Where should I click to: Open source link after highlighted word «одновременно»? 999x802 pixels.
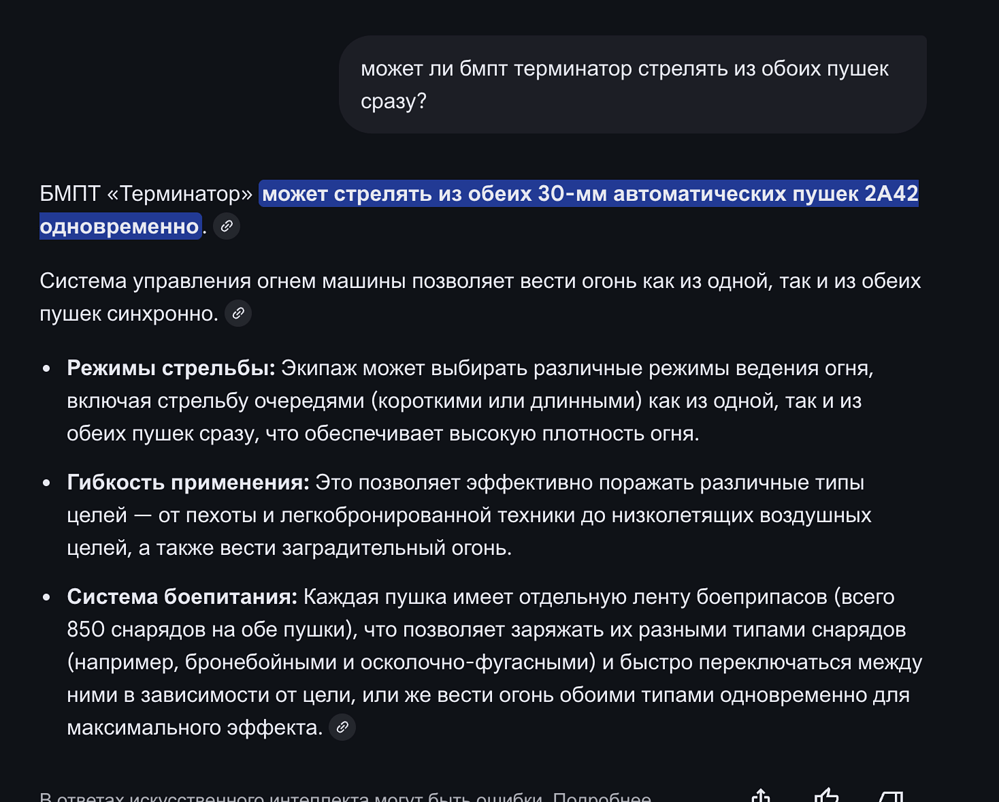[227, 227]
